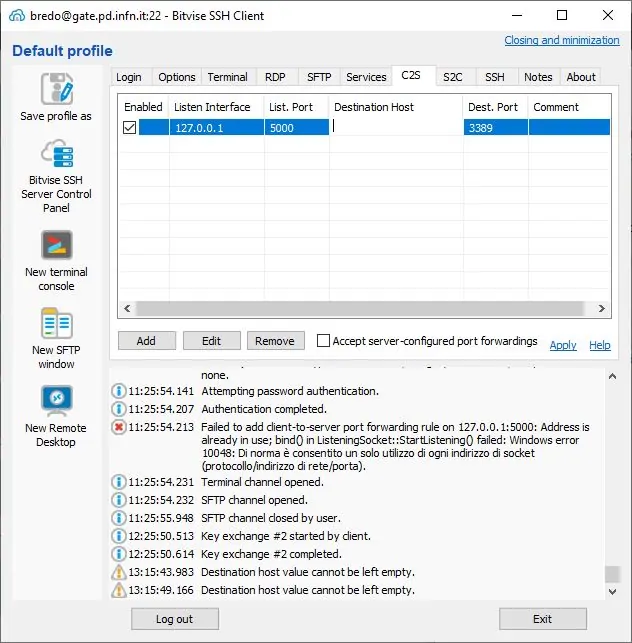
Task: Click warning icon at 13:15:49.166 entry
Action: click(x=119, y=590)
